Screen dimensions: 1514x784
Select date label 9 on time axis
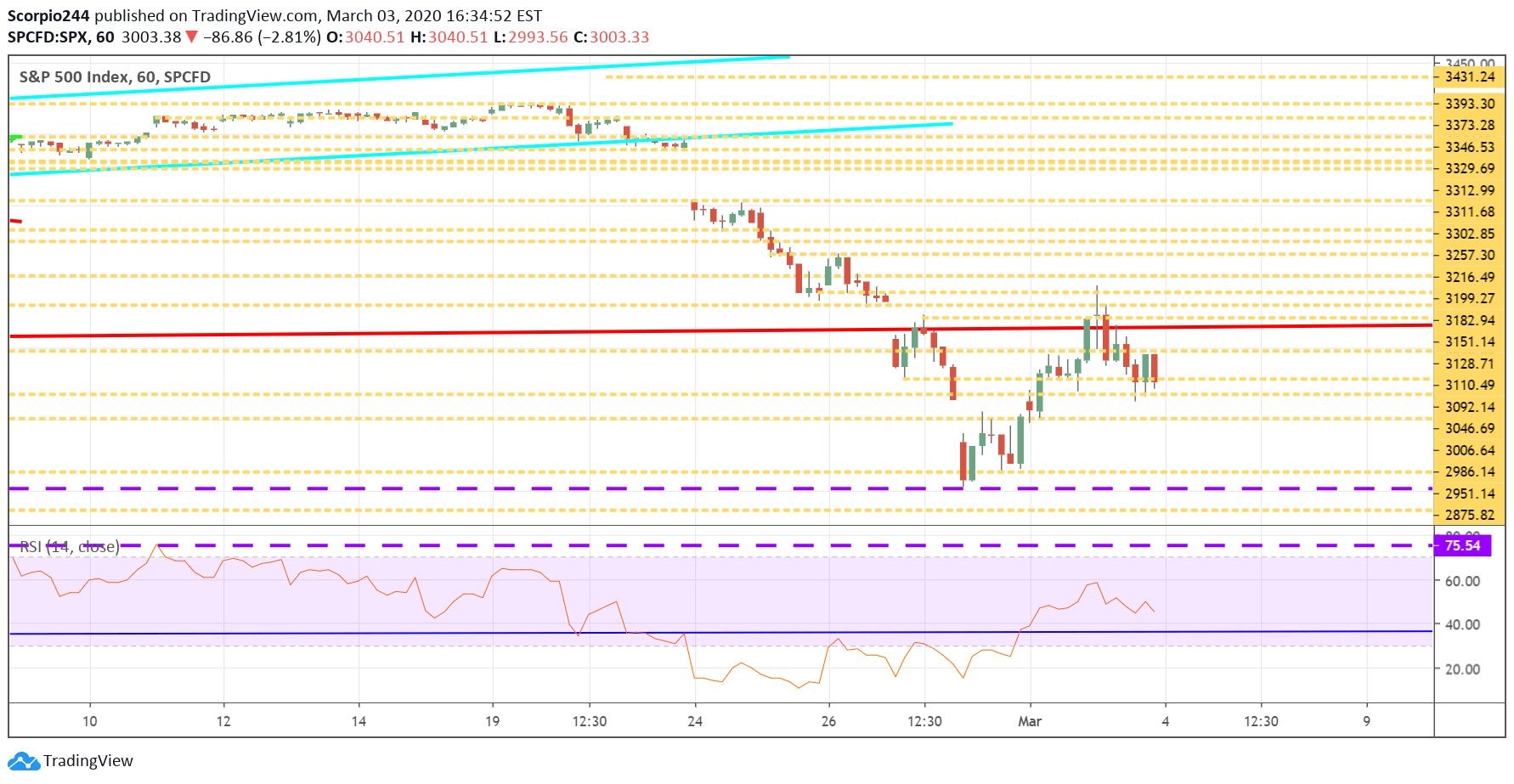(x=1367, y=721)
